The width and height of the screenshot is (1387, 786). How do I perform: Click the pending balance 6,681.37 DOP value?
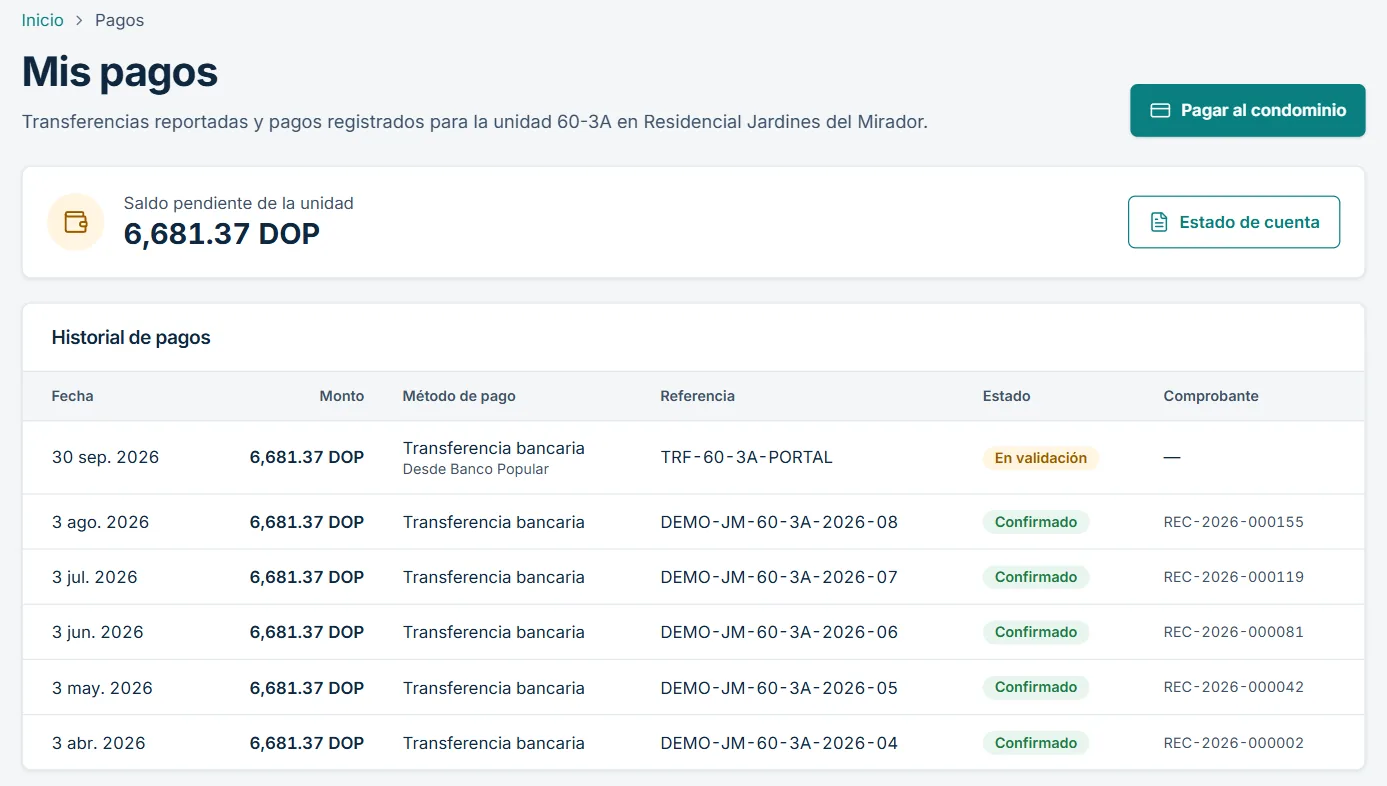[222, 234]
